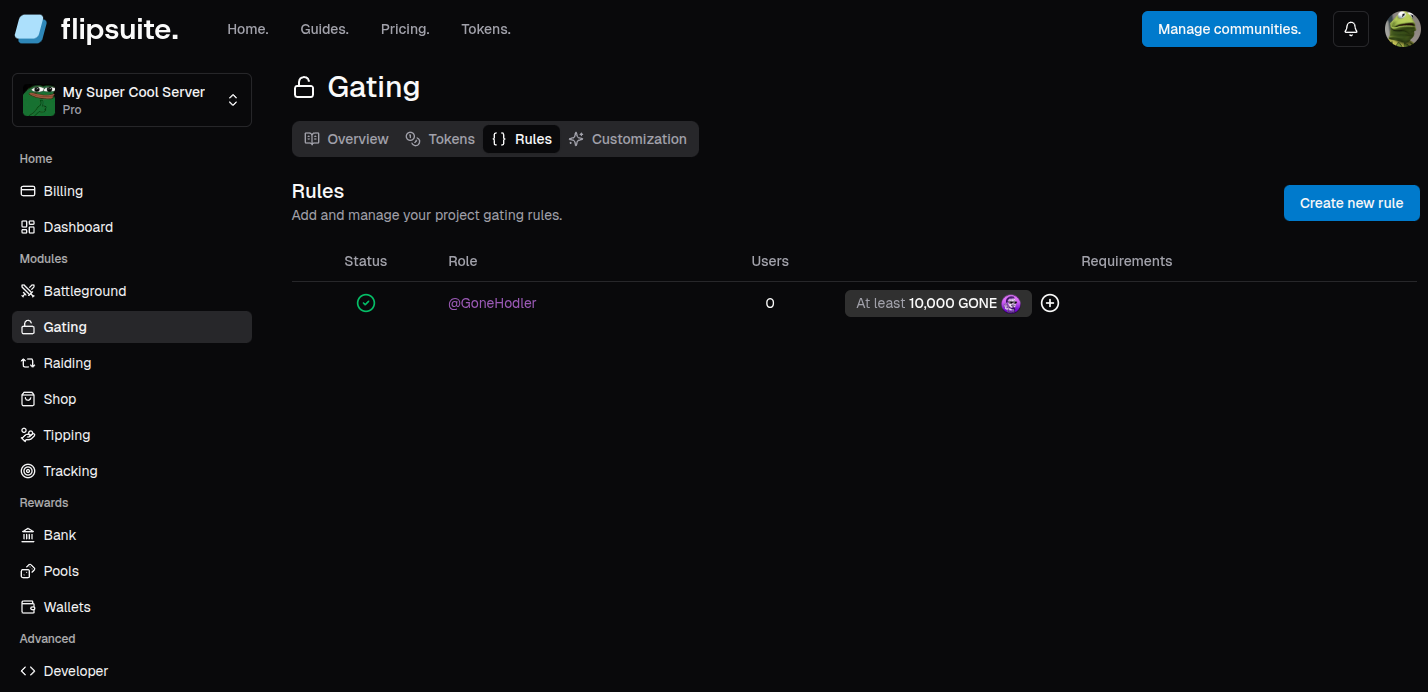Click the open-lock icon beside Gating heading
Viewport: 1428px width, 692px height.
304,88
